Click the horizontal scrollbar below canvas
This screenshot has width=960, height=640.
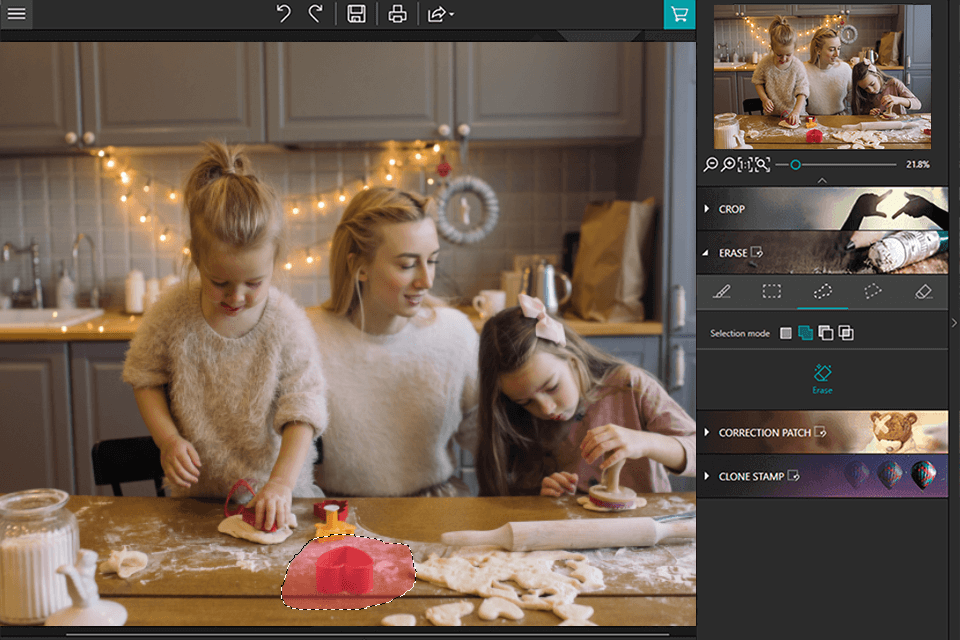pyautogui.click(x=367, y=634)
